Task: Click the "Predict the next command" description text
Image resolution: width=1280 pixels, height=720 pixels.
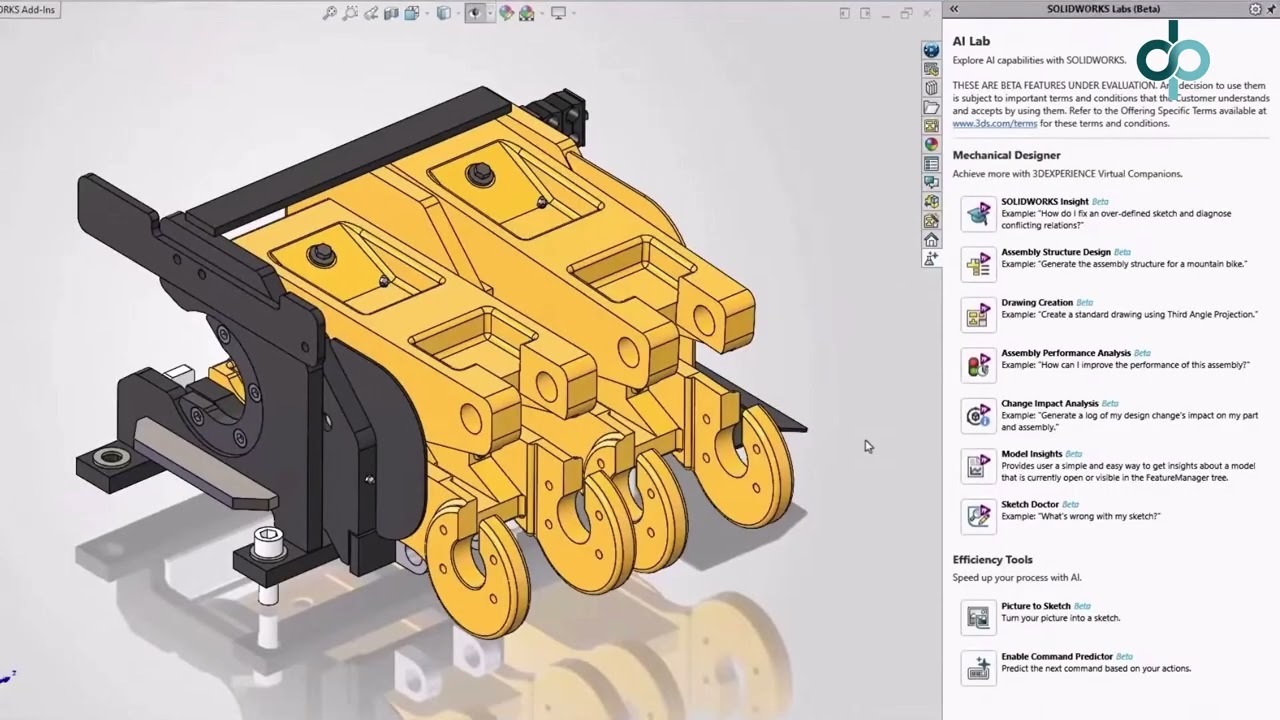Action: click(1096, 668)
